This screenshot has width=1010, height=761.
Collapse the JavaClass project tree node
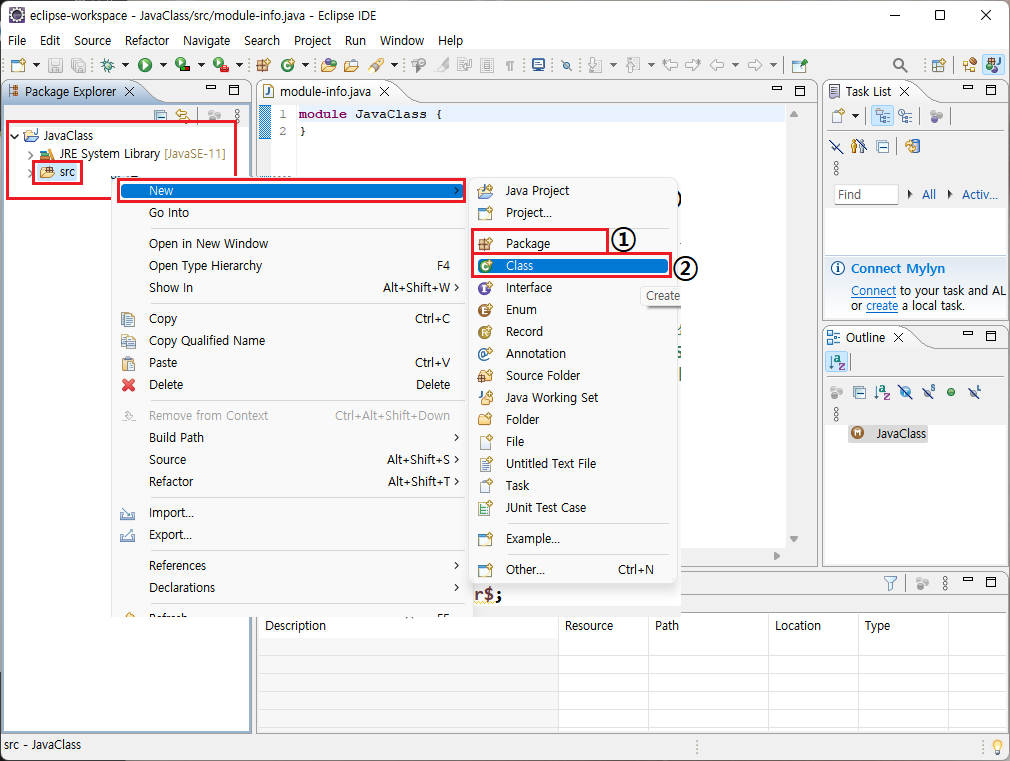[14, 136]
